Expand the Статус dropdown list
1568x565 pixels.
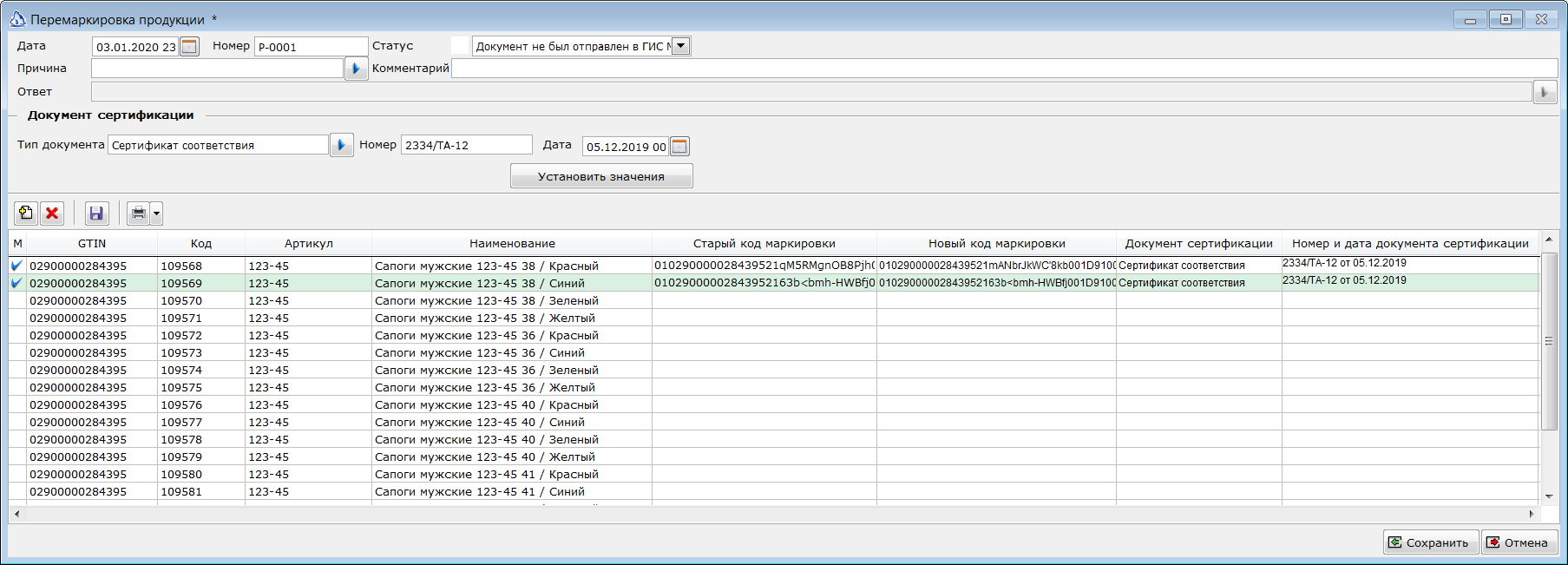tap(681, 47)
